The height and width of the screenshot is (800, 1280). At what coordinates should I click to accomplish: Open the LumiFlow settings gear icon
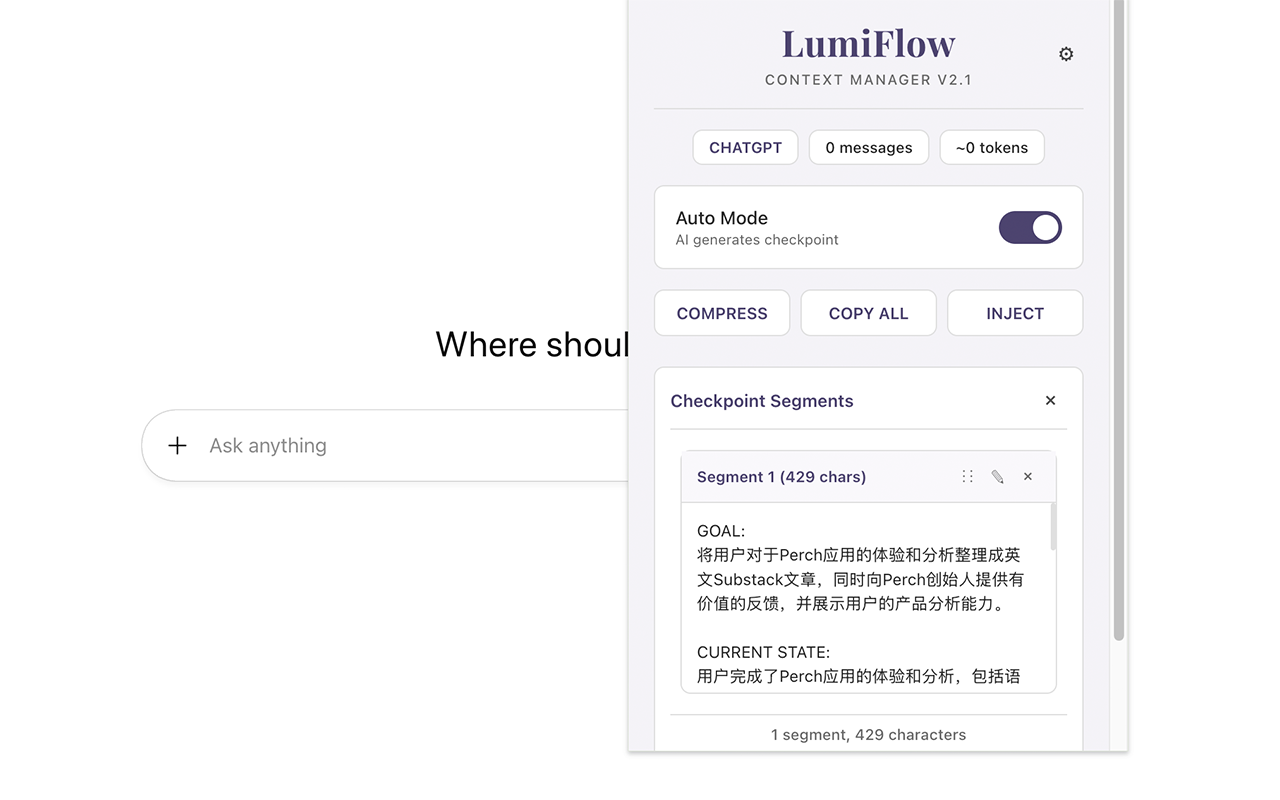tap(1066, 54)
